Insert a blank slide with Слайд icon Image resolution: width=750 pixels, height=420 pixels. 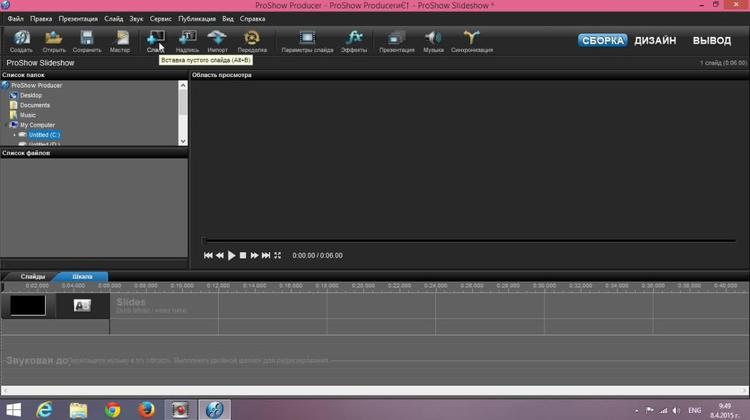pos(155,41)
